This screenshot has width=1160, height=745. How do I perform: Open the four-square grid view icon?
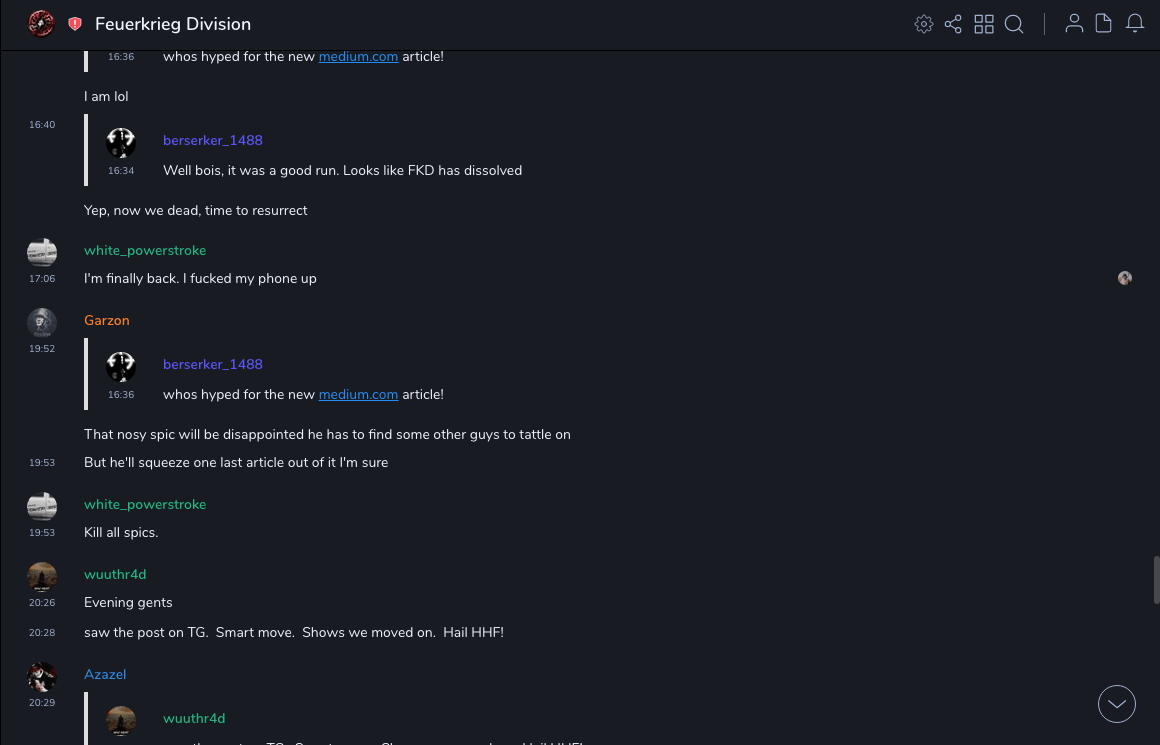coord(984,24)
